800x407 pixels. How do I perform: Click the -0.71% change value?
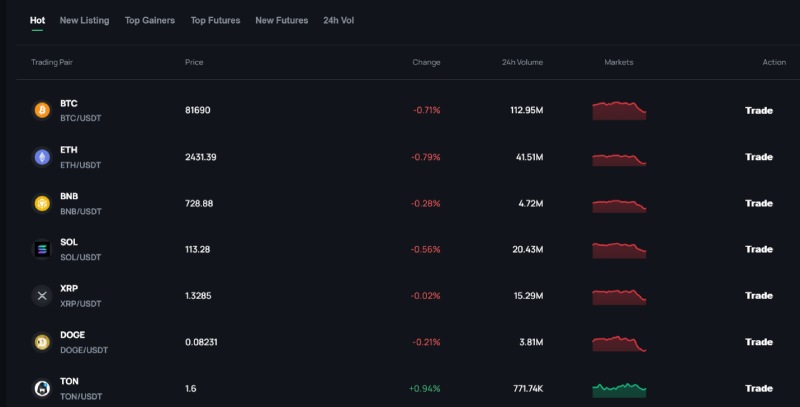[x=427, y=110]
